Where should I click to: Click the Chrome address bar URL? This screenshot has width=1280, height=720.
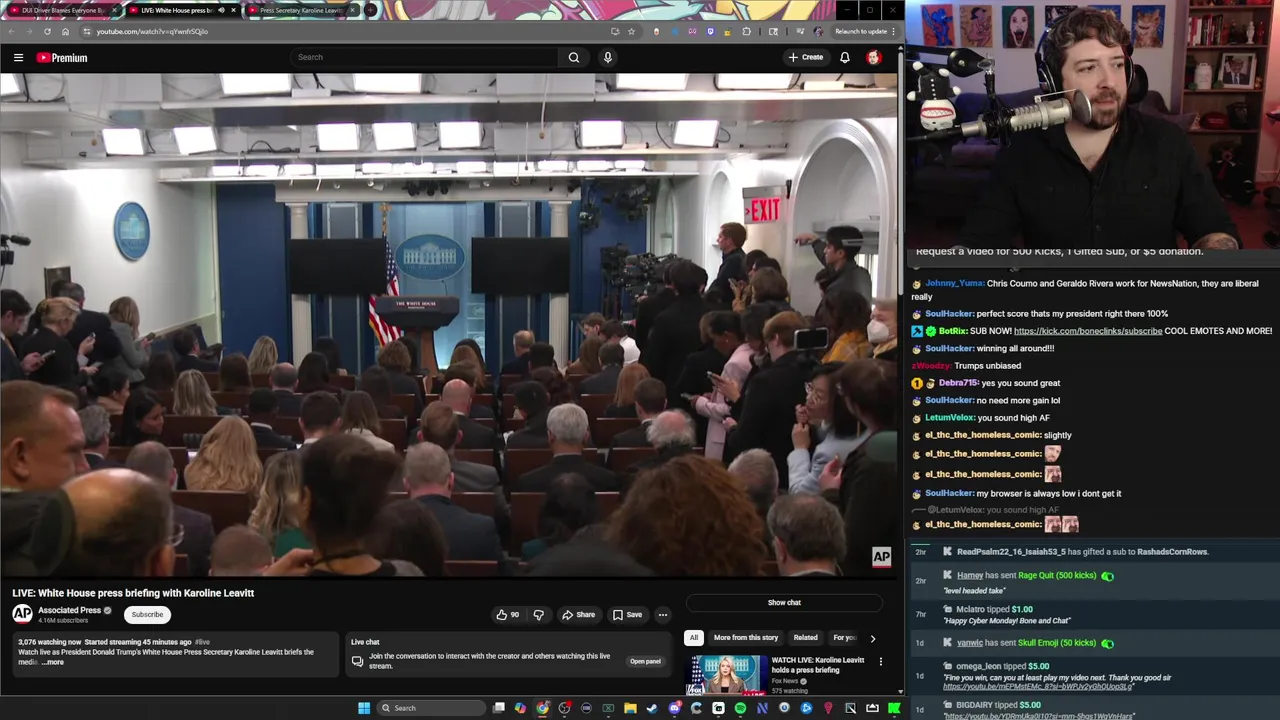tap(152, 31)
